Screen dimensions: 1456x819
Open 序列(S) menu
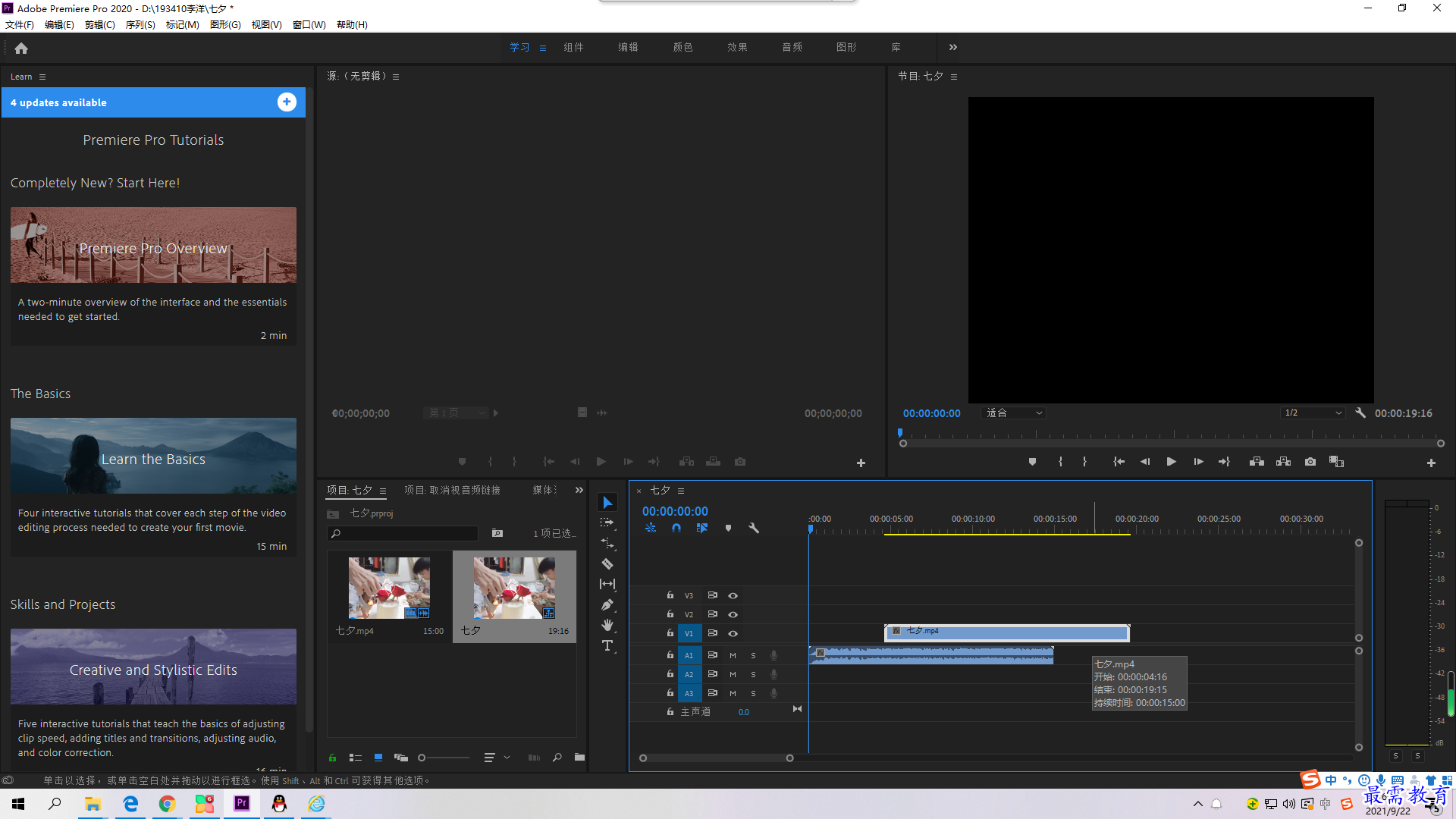click(x=140, y=24)
